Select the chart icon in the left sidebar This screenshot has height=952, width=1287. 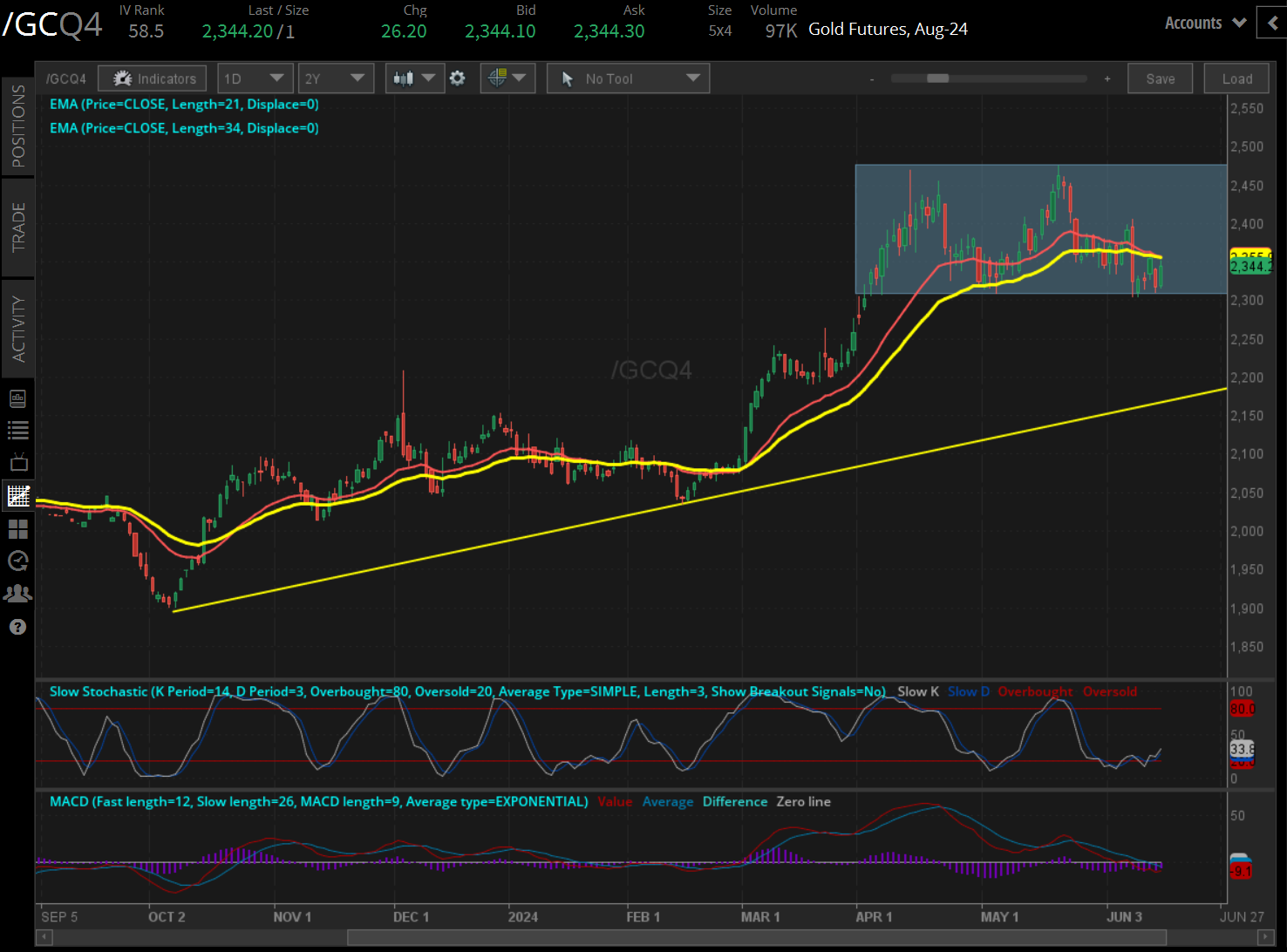pos(17,495)
